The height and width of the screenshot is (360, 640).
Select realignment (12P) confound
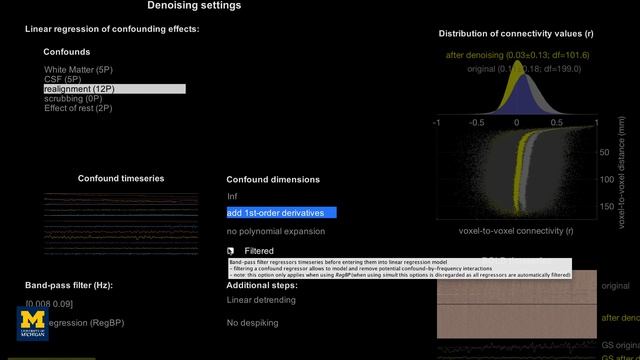click(115, 89)
